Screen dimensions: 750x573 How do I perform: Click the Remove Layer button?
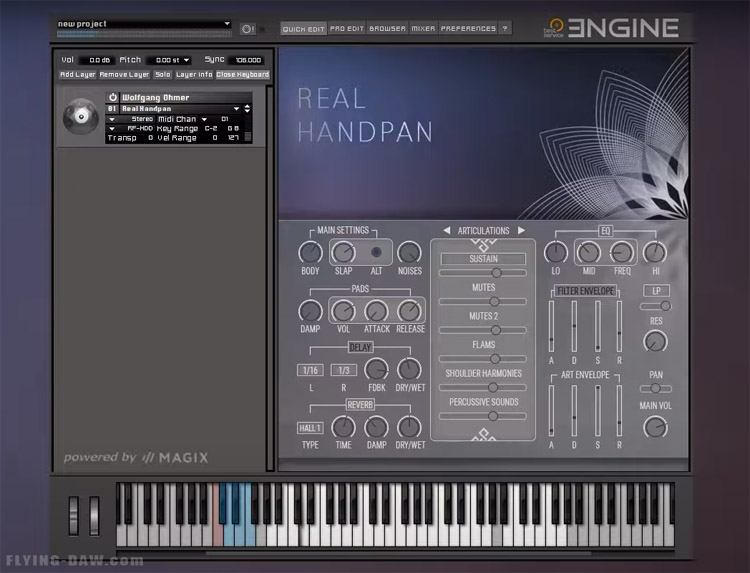[x=124, y=75]
